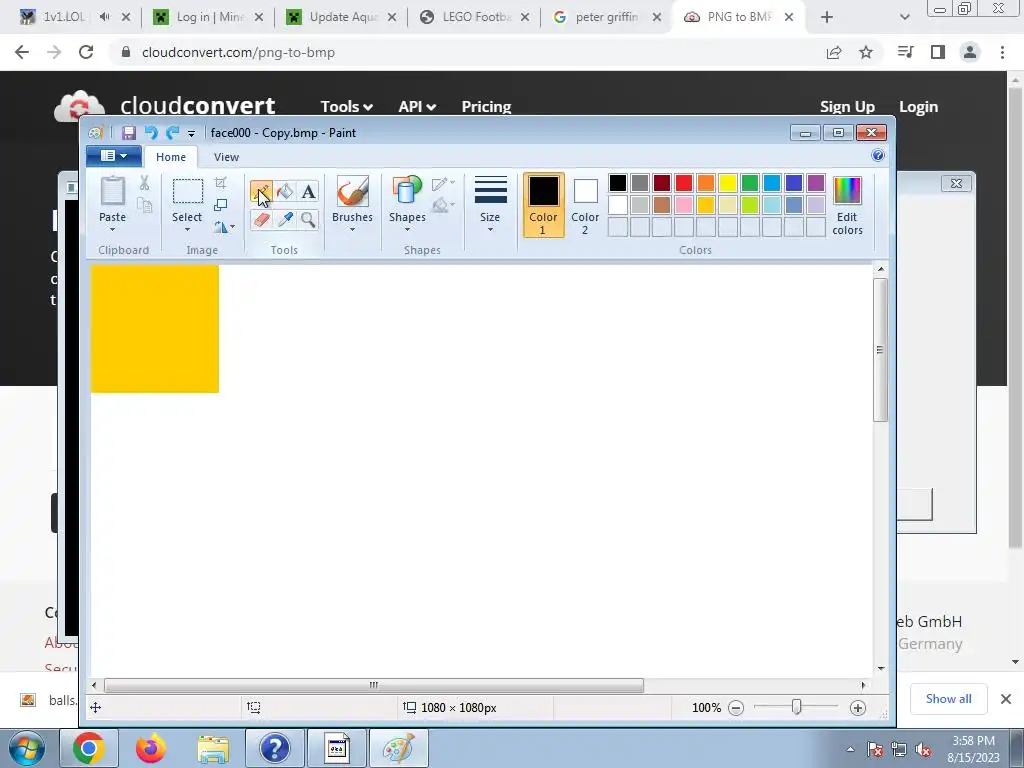Select Color 2 background button
1024x768 pixels.
pyautogui.click(x=585, y=205)
